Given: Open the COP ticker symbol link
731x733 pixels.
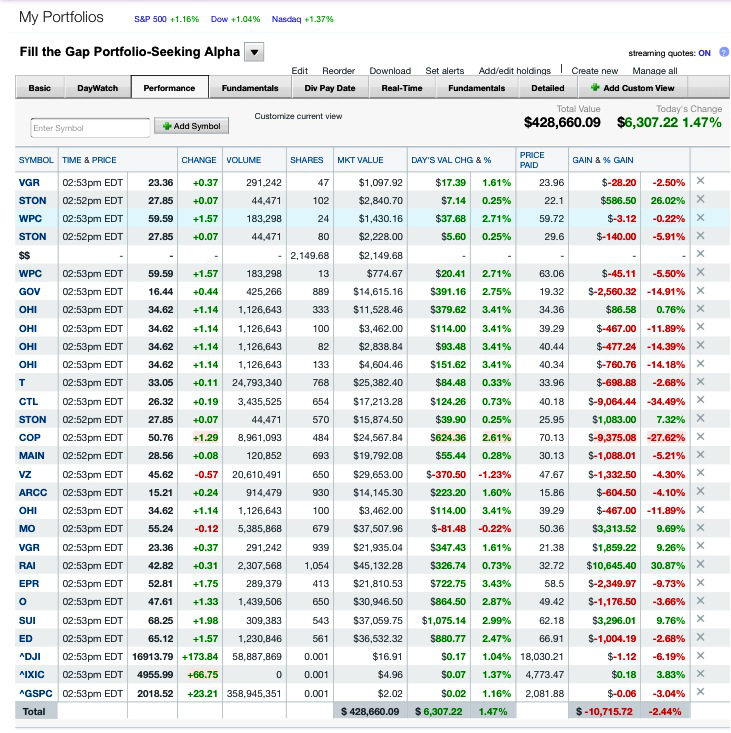Looking at the screenshot, I should pos(29,438).
